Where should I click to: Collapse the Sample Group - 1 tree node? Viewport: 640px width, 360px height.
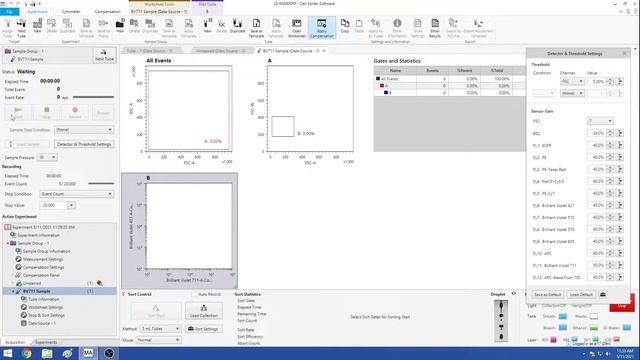(x=7, y=243)
